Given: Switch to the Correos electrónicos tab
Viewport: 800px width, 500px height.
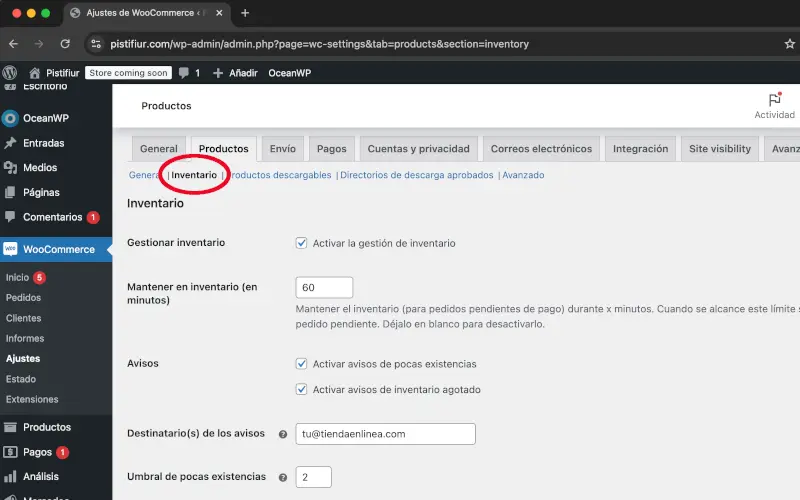Looking at the screenshot, I should (540, 149).
